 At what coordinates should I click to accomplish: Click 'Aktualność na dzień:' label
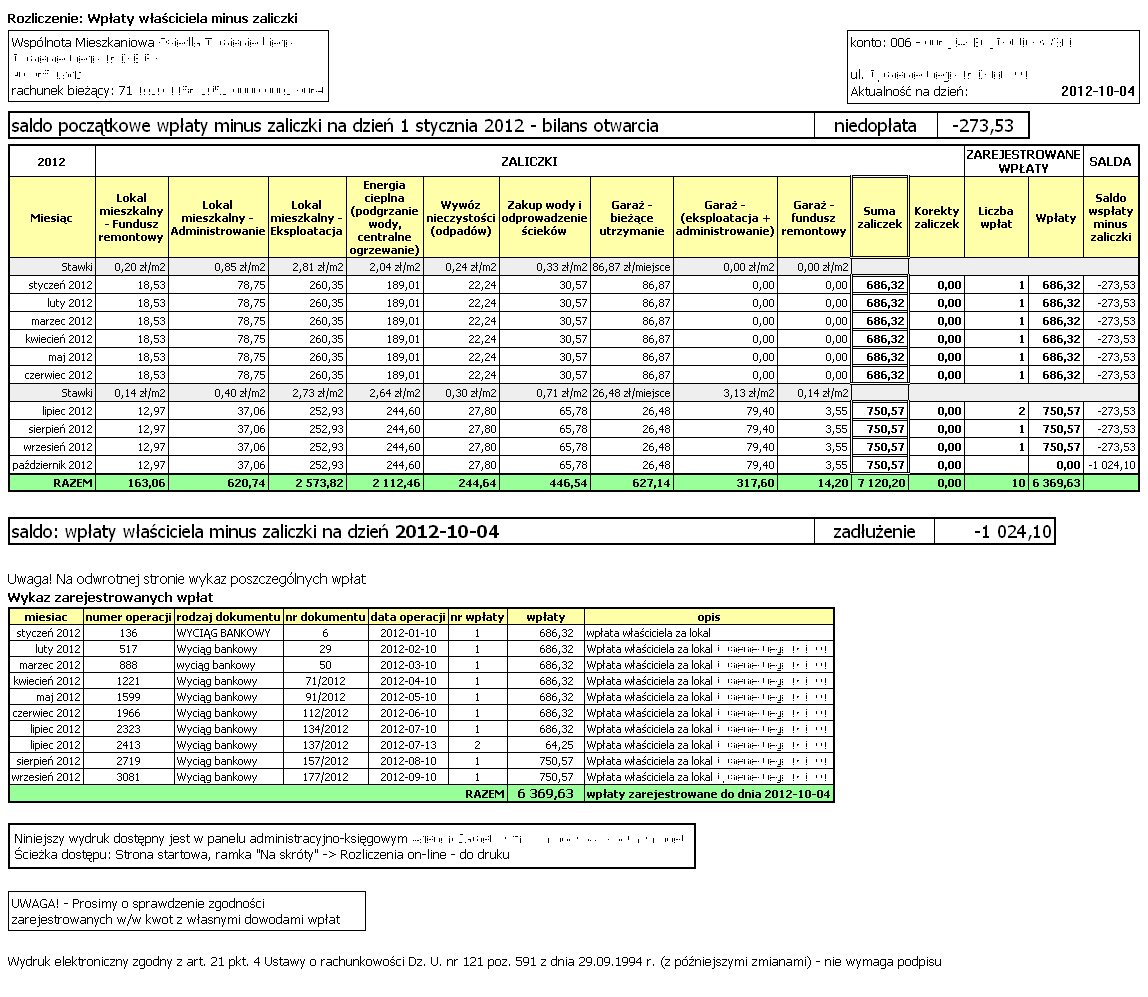tap(909, 92)
